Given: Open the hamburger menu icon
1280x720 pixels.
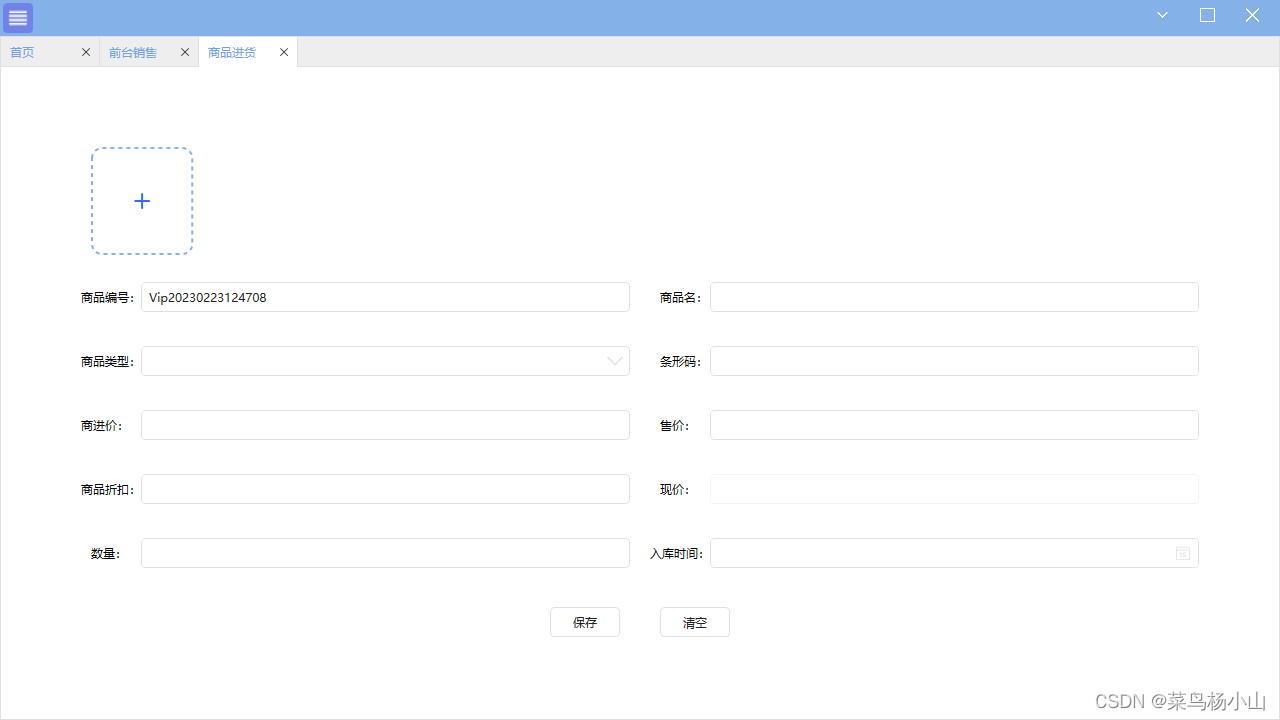Looking at the screenshot, I should [x=18, y=18].
